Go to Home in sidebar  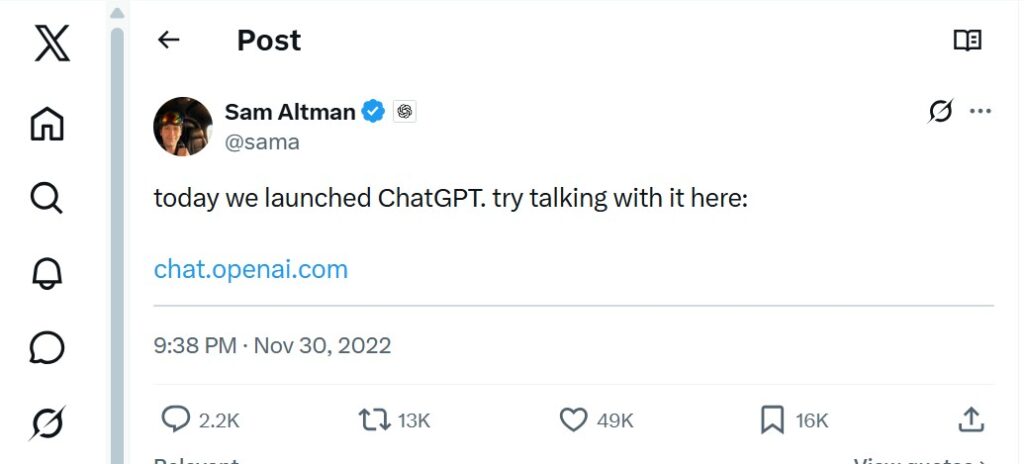47,124
